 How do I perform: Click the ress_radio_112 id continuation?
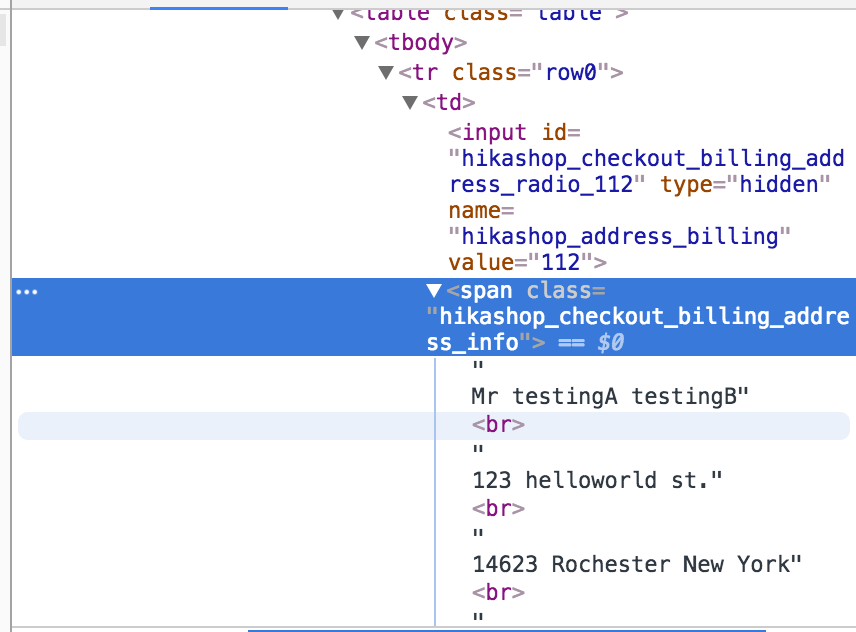click(x=547, y=184)
